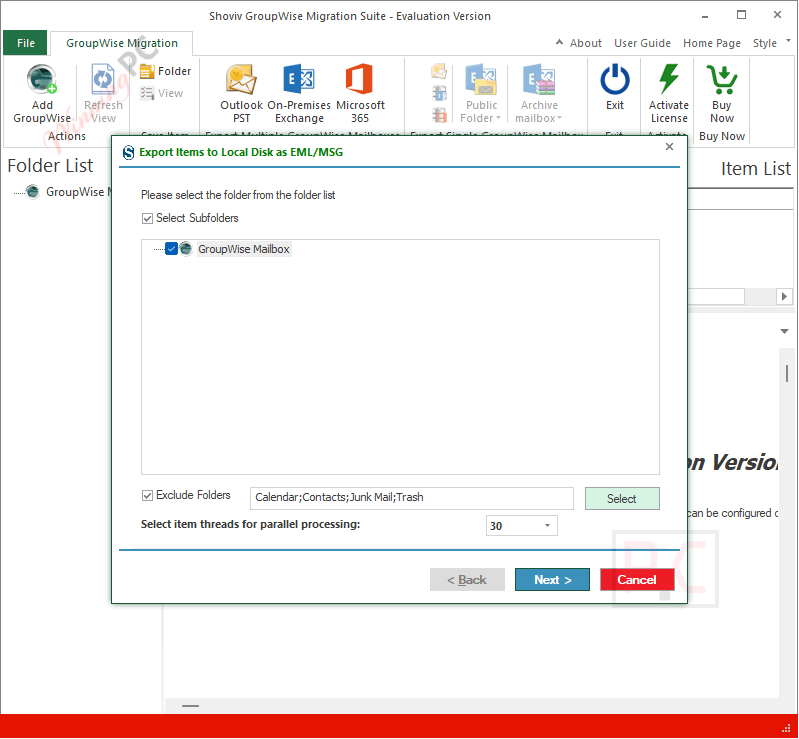Expand the Public Folder dropdown arrow

pyautogui.click(x=498, y=118)
